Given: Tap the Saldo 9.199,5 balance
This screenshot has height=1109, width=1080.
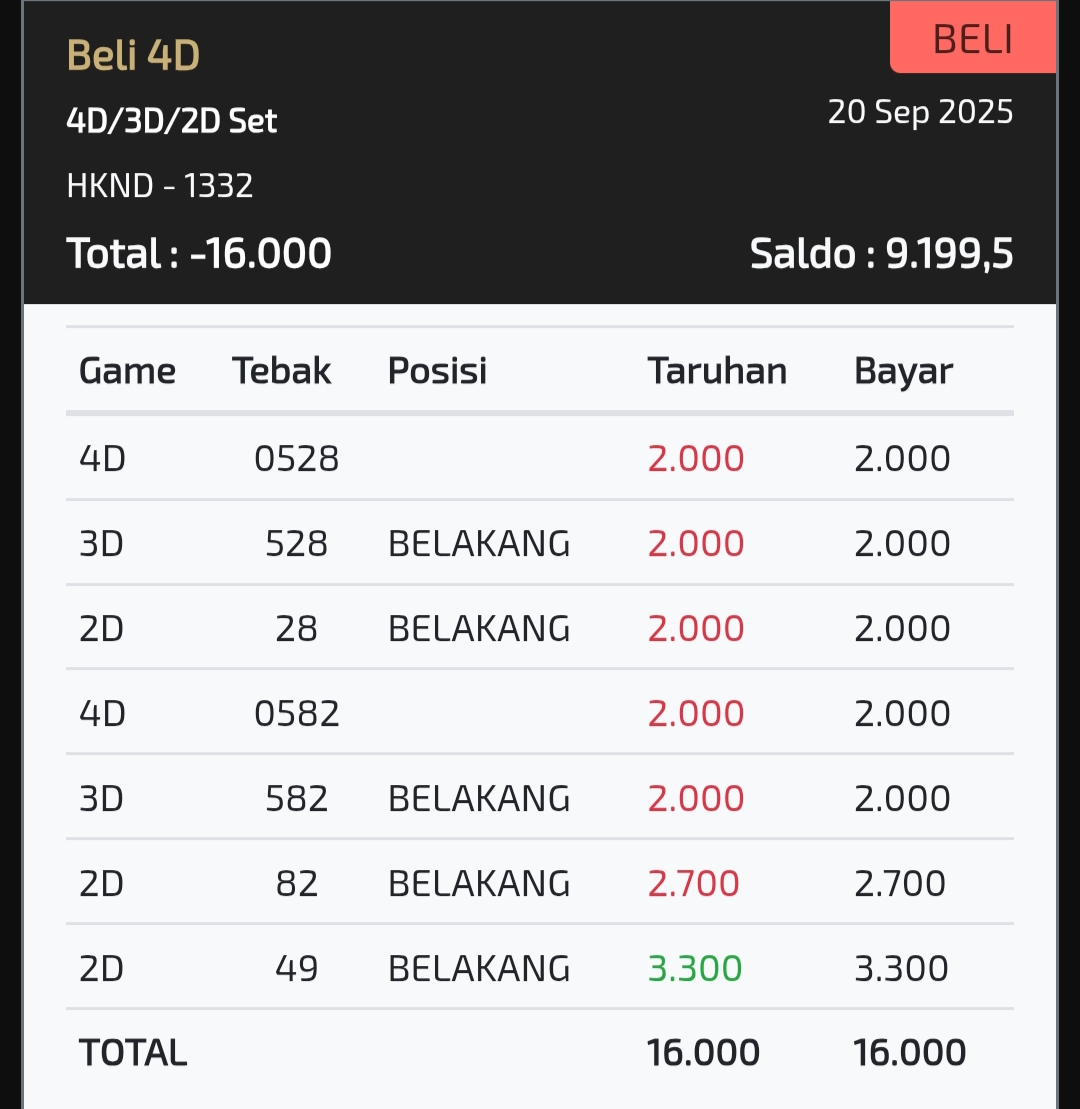Looking at the screenshot, I should tap(881, 254).
